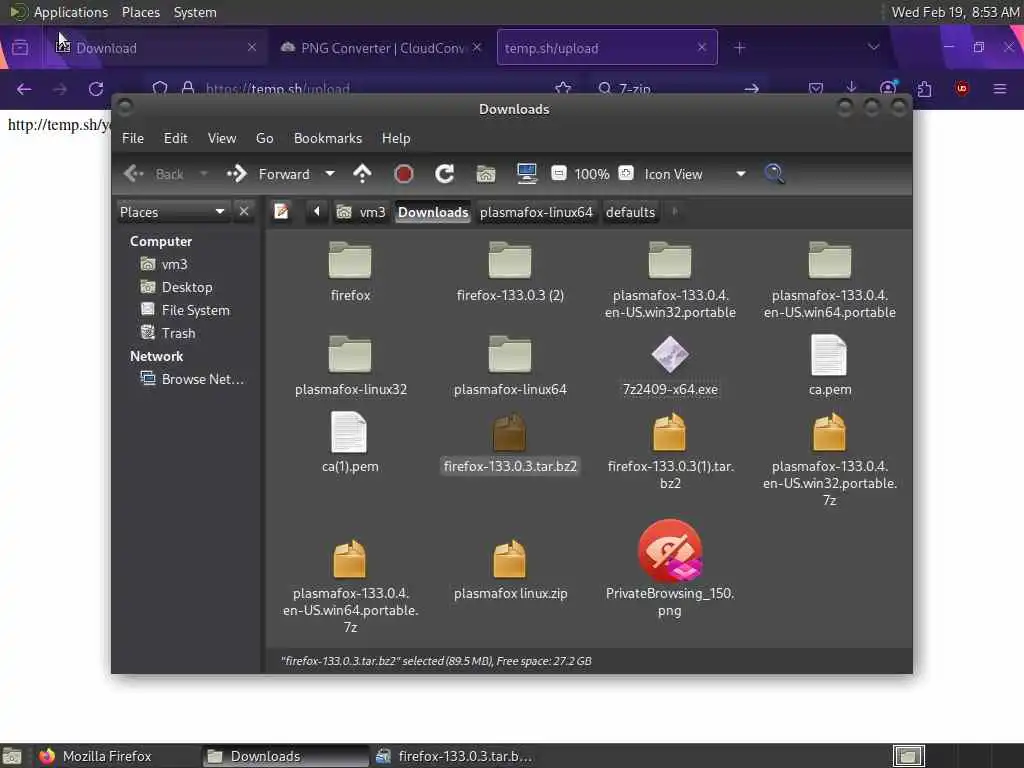The width and height of the screenshot is (1024, 768).
Task: Open the Places panel menu
Action: click(140, 12)
